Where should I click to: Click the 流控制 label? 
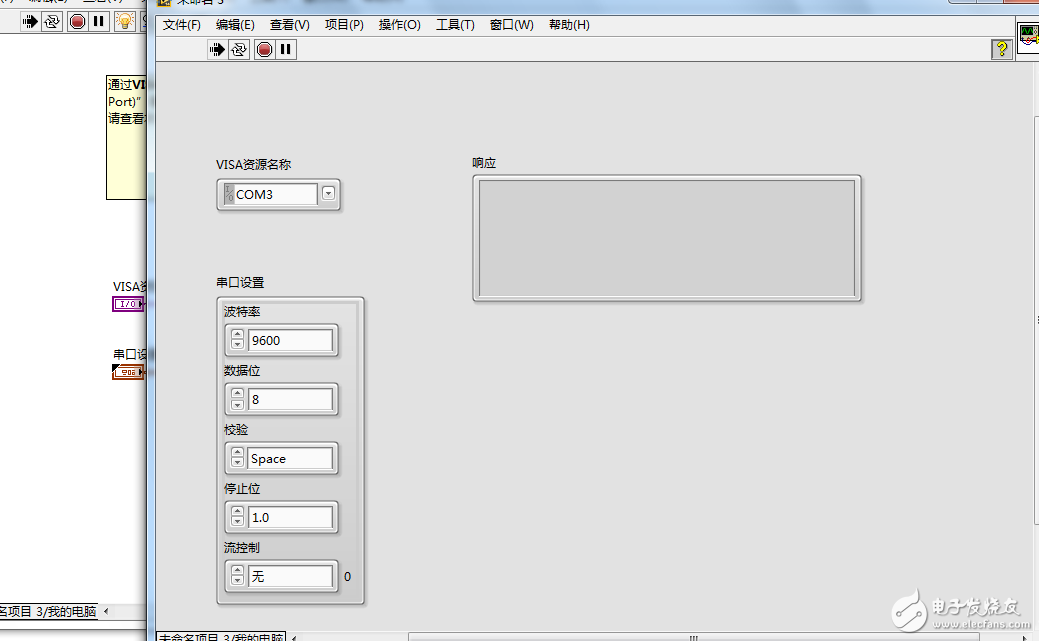242,548
